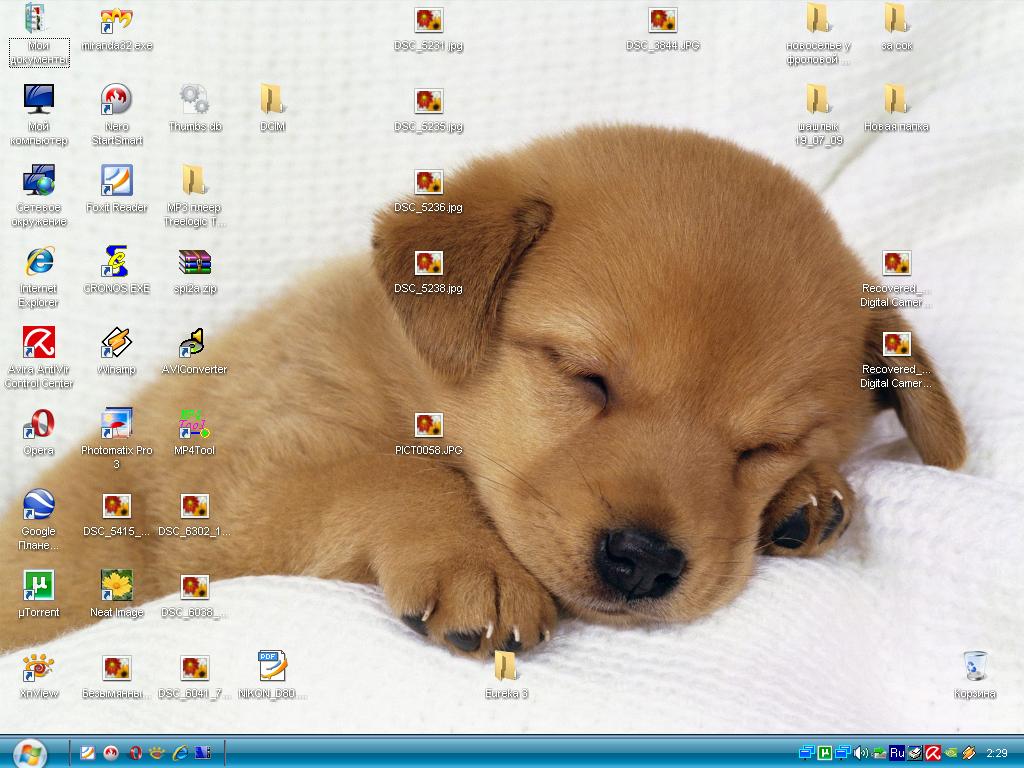Click the Ru language indicator in tray
This screenshot has width=1024, height=768.
point(897,753)
